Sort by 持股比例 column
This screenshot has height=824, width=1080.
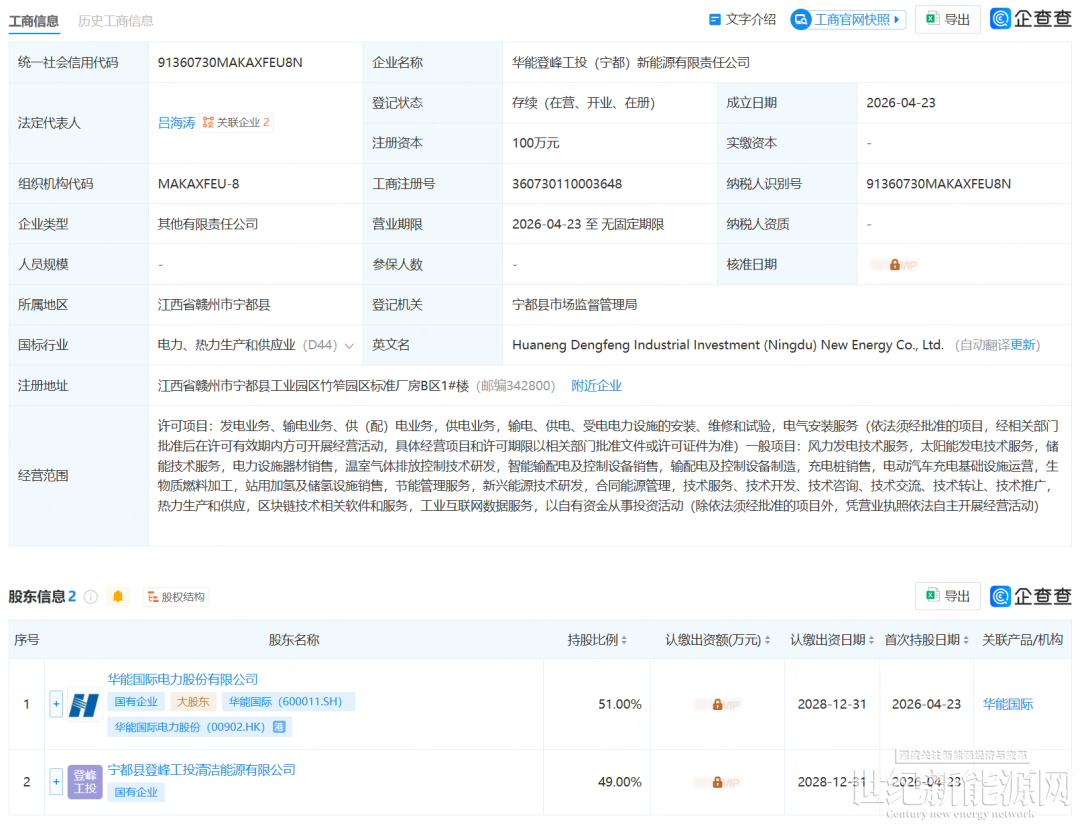(x=626, y=640)
